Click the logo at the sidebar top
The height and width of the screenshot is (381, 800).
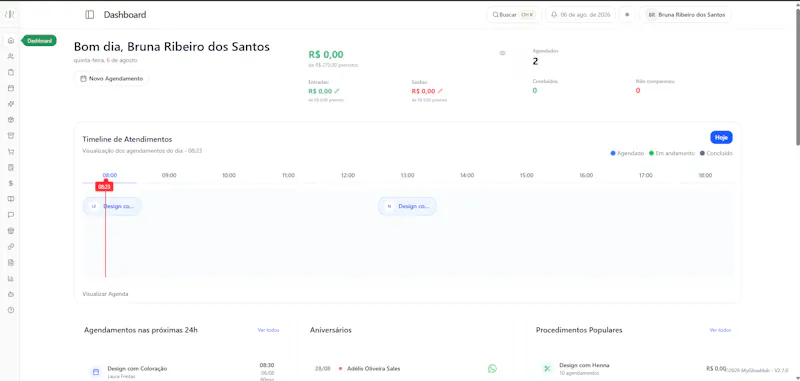10,14
